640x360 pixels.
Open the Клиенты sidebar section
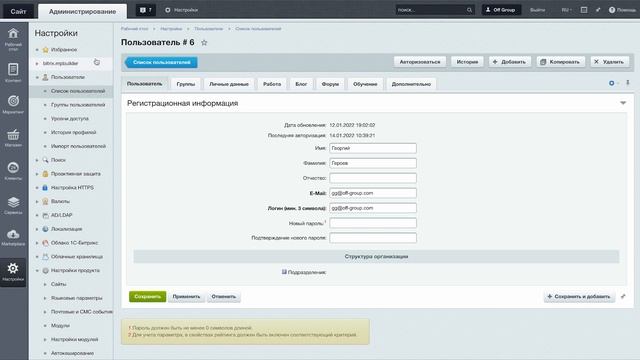pyautogui.click(x=13, y=171)
